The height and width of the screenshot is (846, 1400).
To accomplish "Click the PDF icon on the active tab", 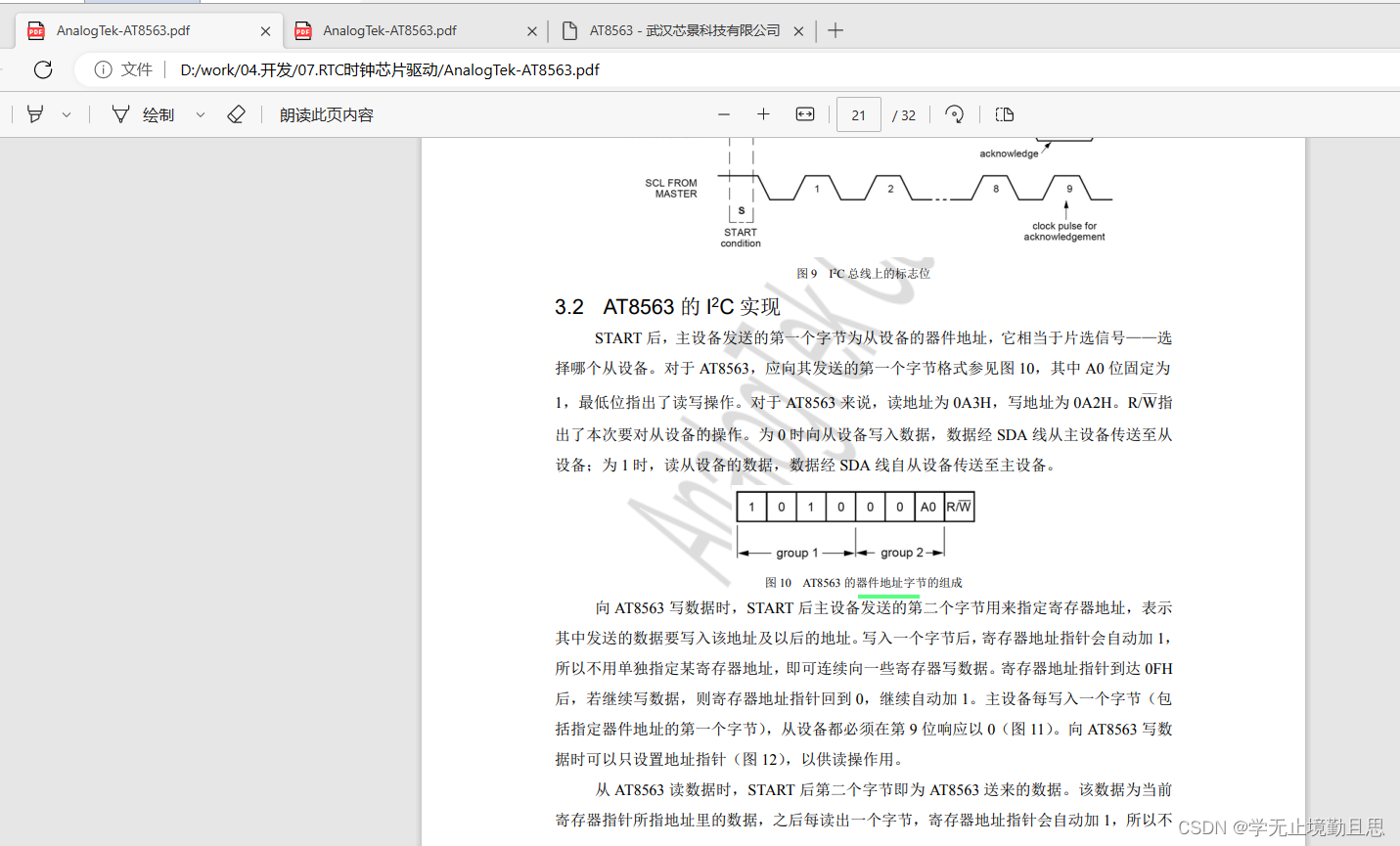I will click(36, 30).
